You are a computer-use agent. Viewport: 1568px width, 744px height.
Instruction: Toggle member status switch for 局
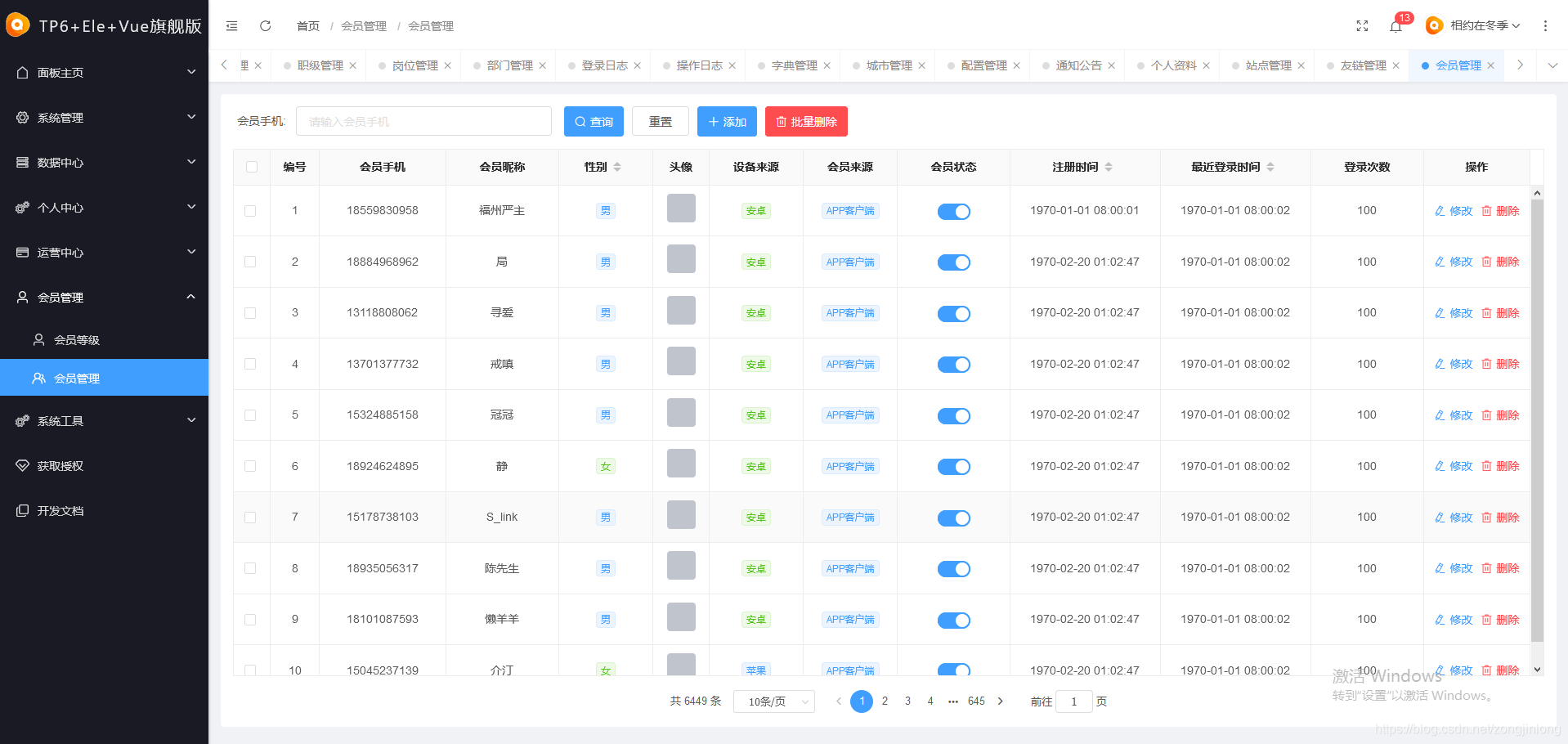[x=954, y=262]
